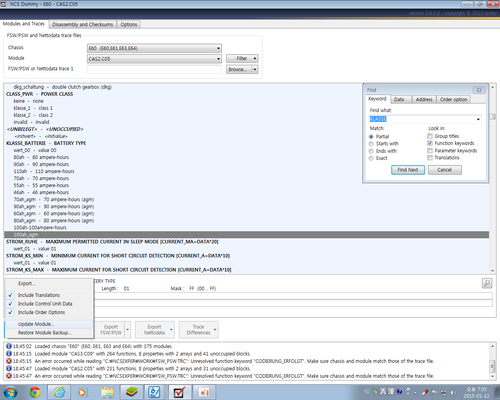
Task: Open Internet Explorer from the taskbar
Action: (x=58, y=392)
